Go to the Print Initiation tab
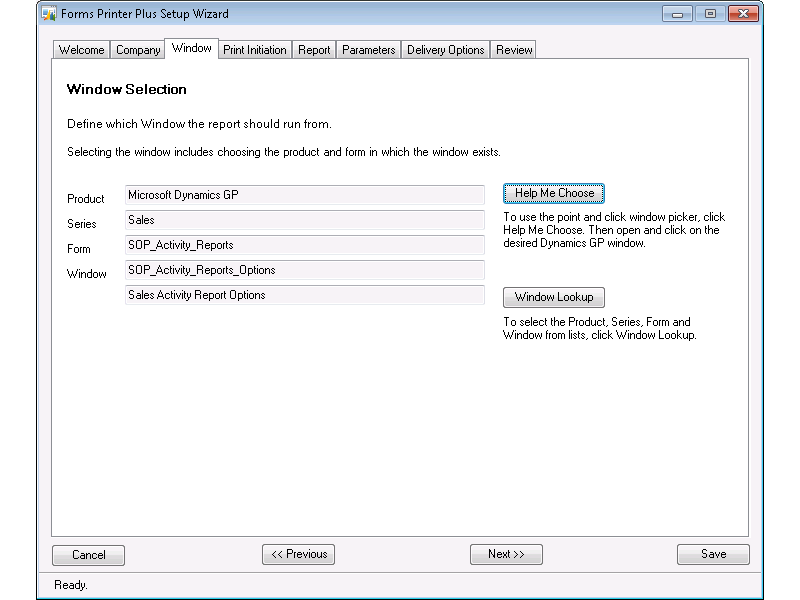 pos(254,50)
